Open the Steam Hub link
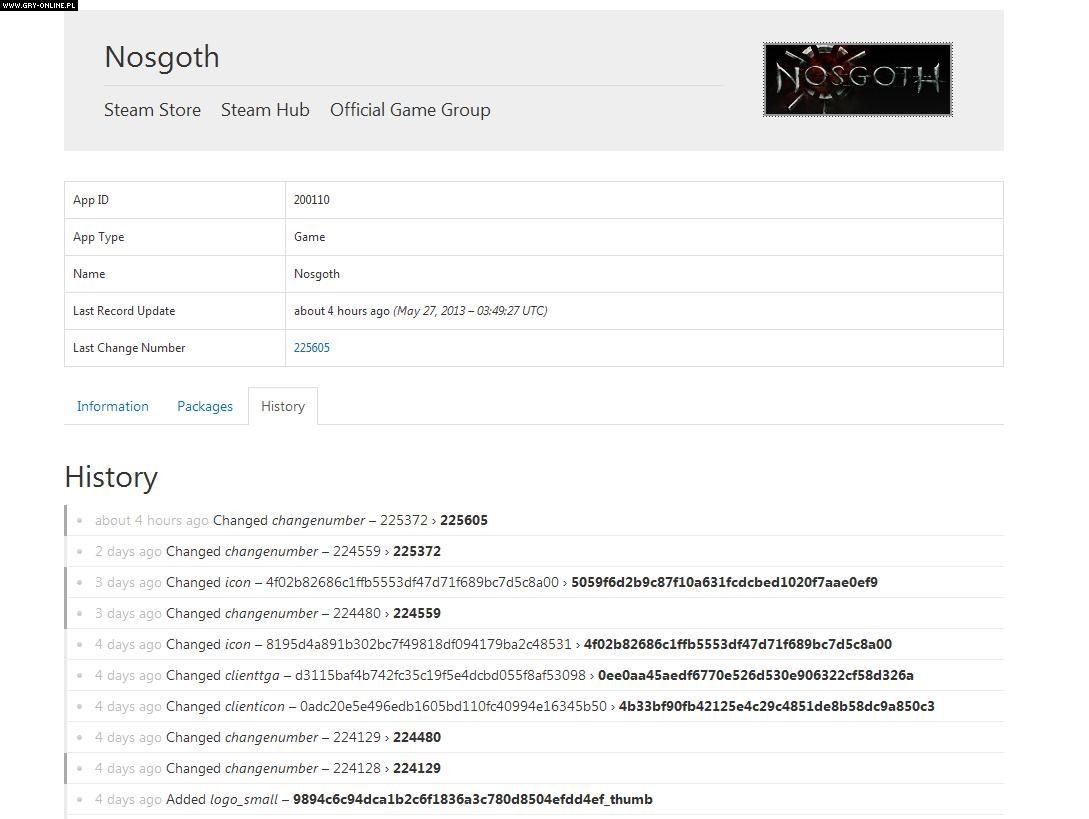 [x=265, y=110]
